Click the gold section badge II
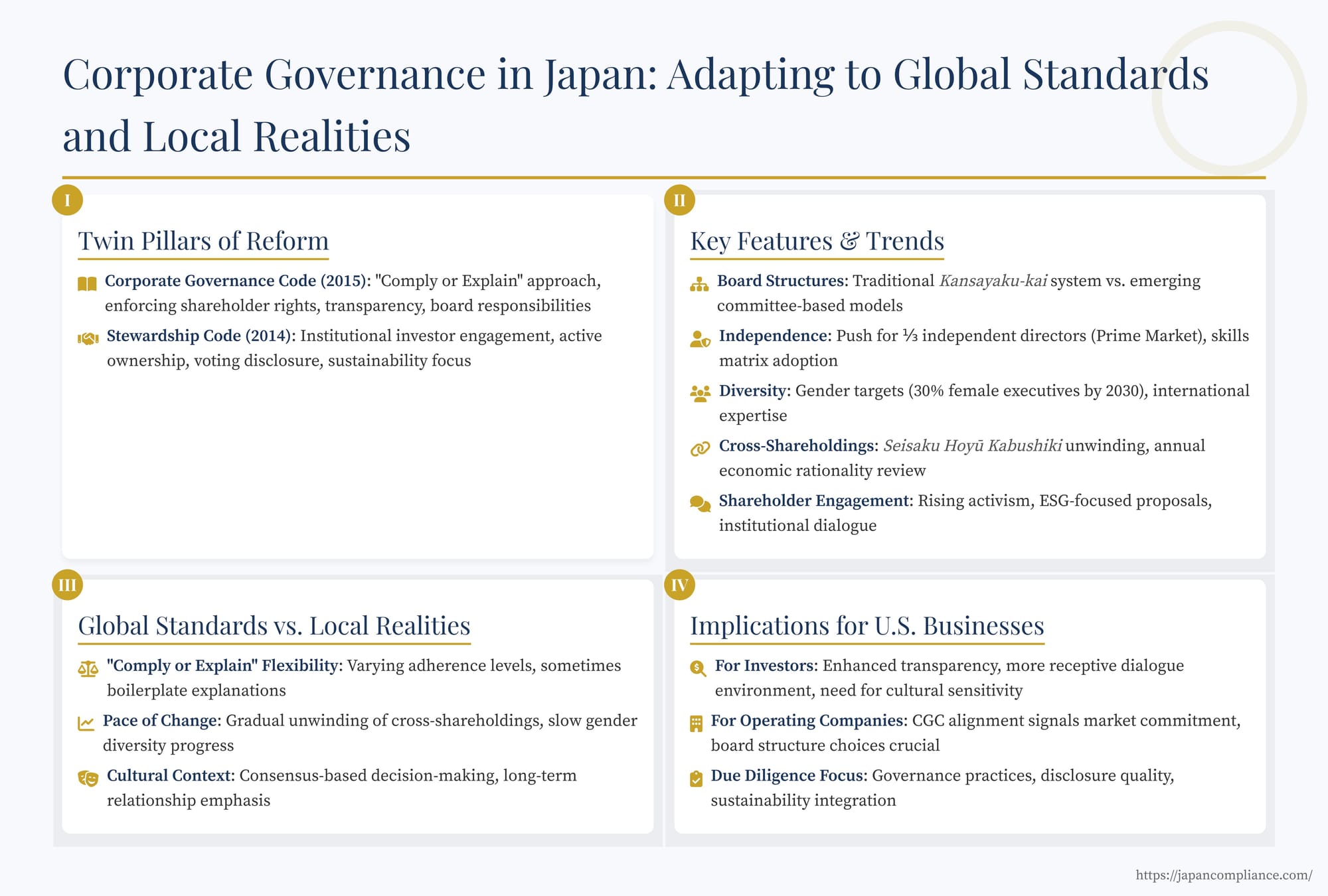 [x=679, y=200]
